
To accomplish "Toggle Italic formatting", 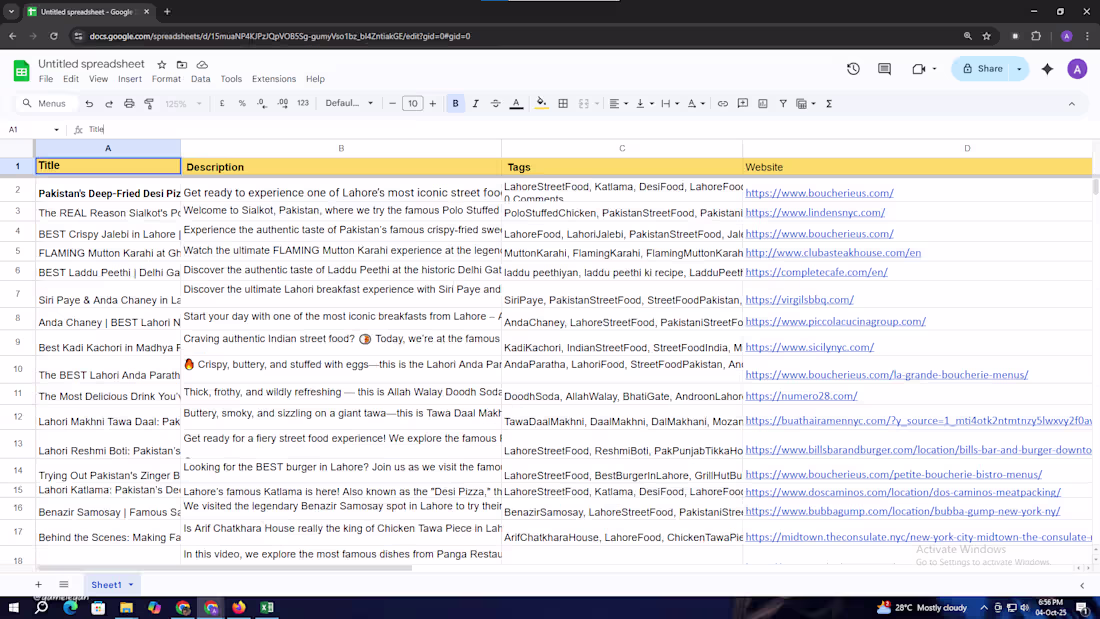I will pos(476,104).
